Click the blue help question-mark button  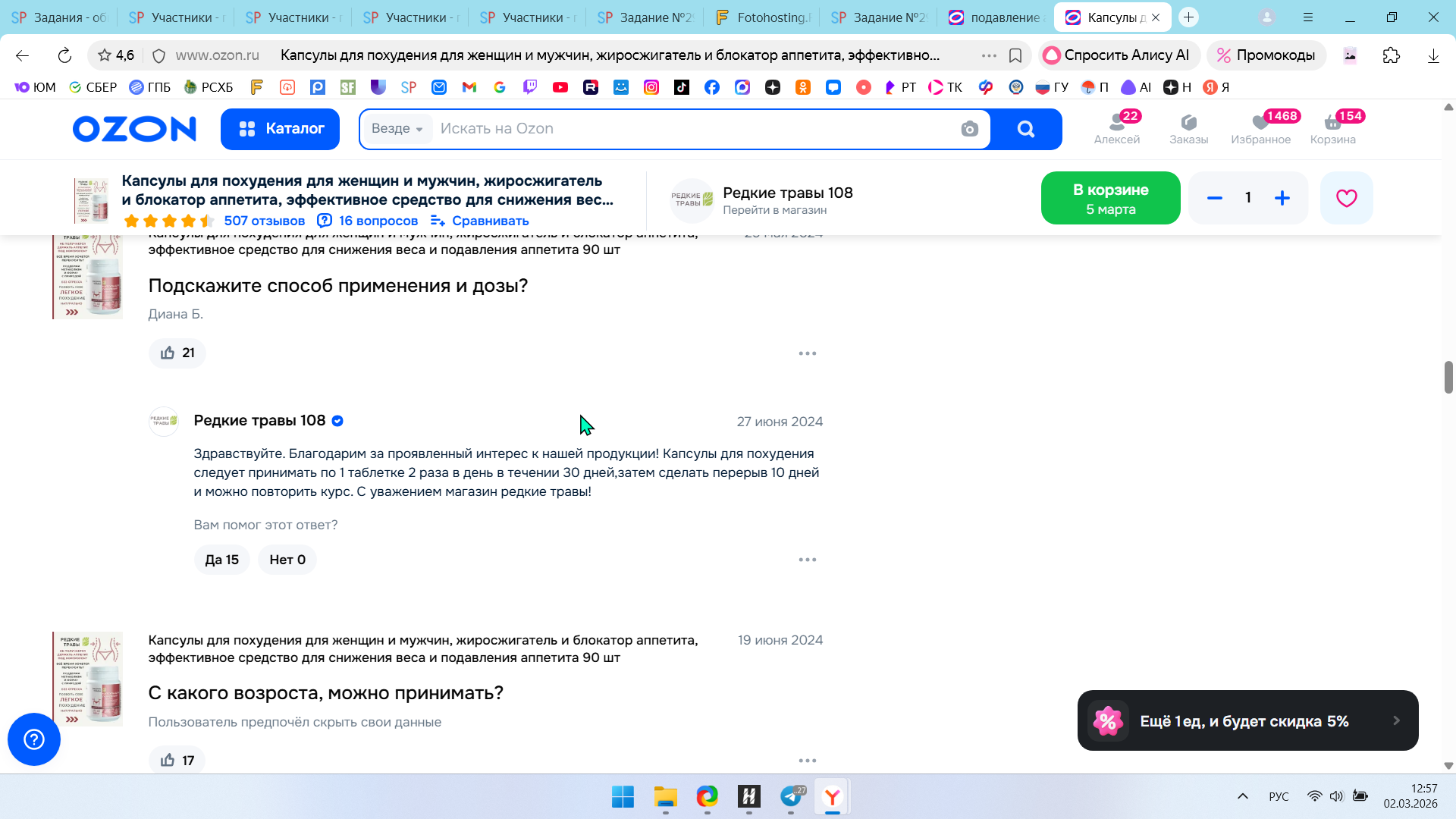(34, 739)
